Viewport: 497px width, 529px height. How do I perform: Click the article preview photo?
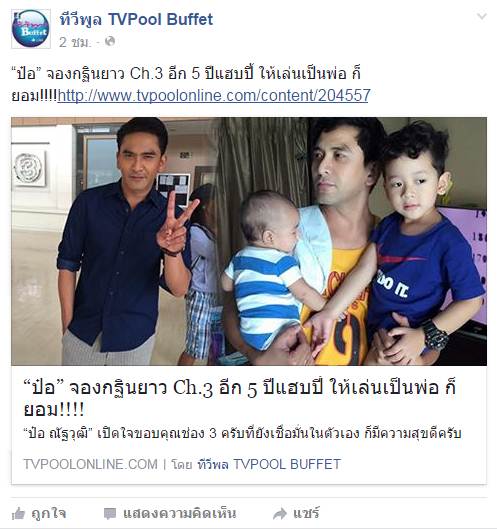click(249, 241)
